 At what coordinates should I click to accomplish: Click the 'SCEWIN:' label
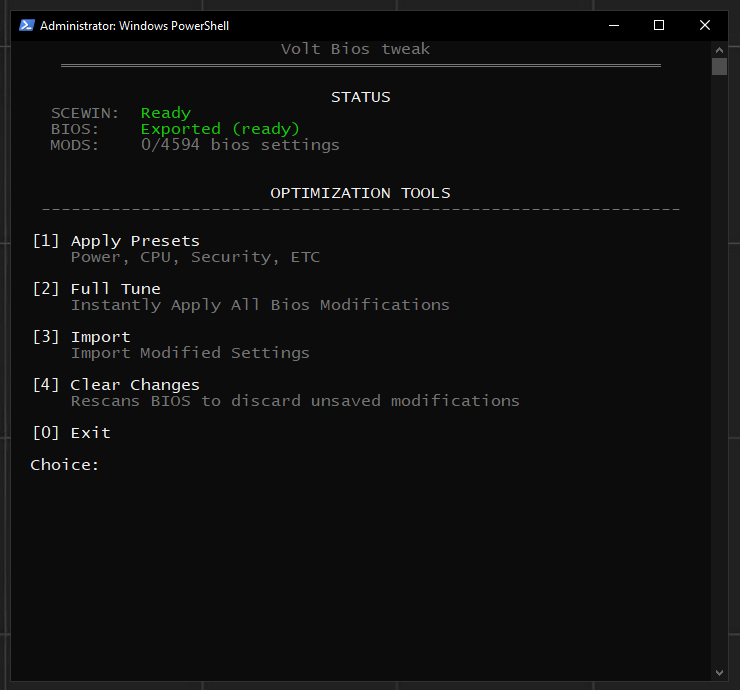85,113
